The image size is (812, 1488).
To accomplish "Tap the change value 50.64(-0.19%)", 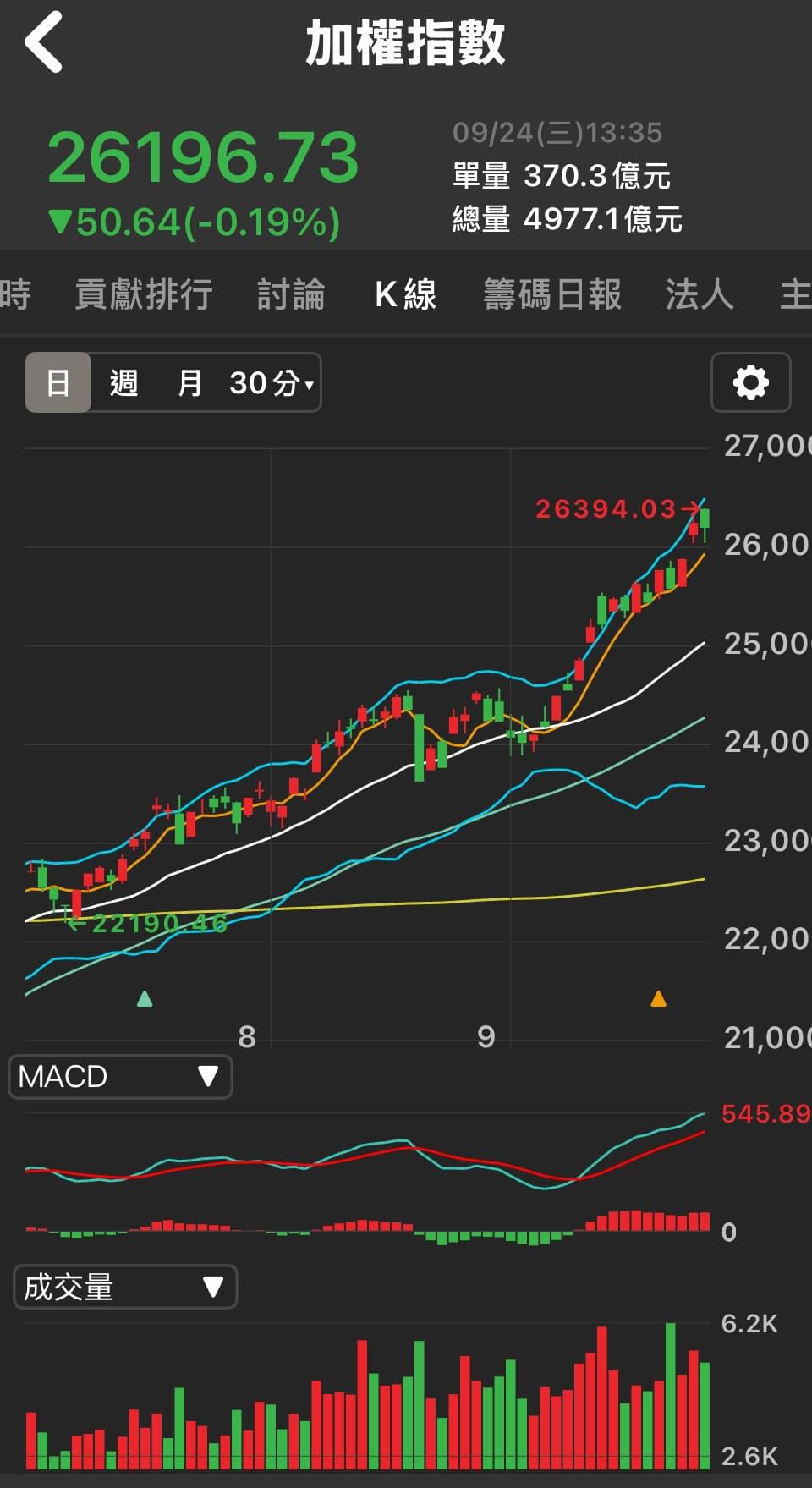I will click(x=195, y=222).
